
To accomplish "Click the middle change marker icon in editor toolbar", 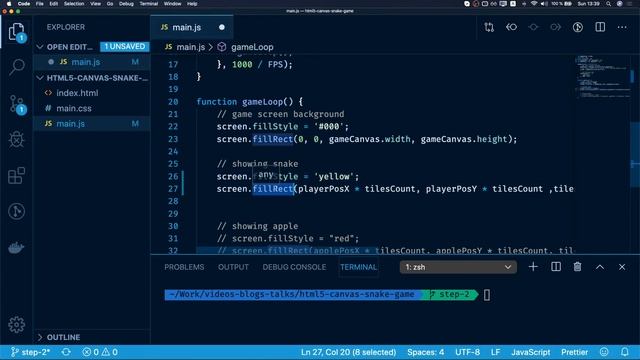I will tap(533, 27).
